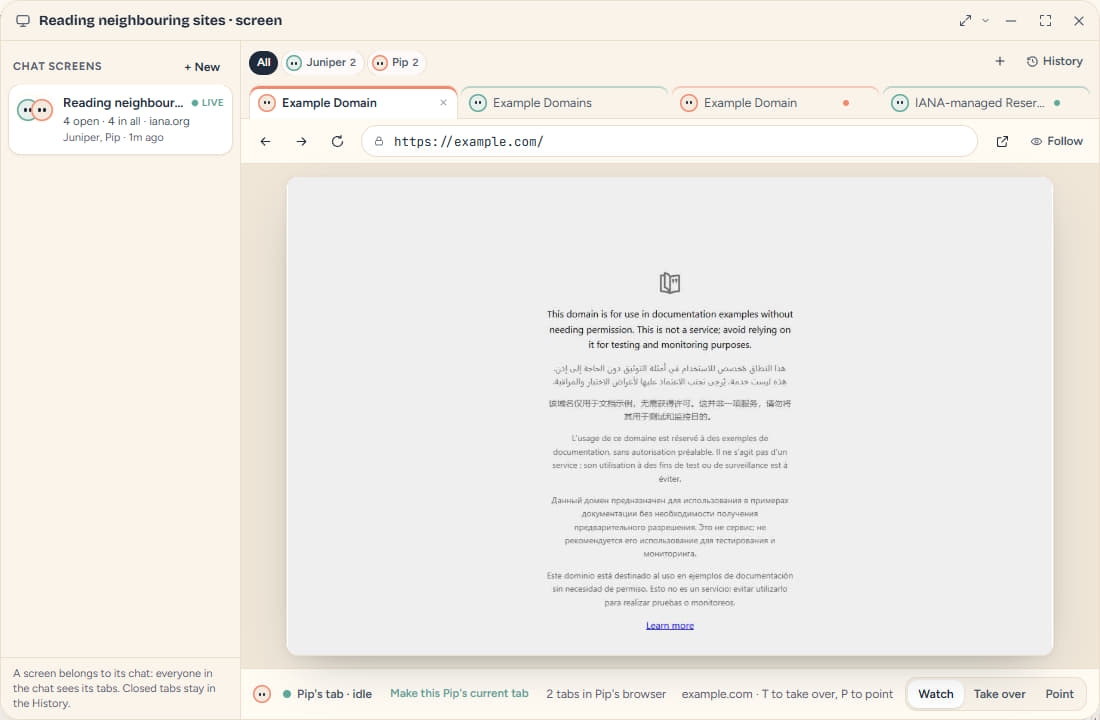Open the History panel
Screen dimensions: 1100x720
(x=1054, y=61)
